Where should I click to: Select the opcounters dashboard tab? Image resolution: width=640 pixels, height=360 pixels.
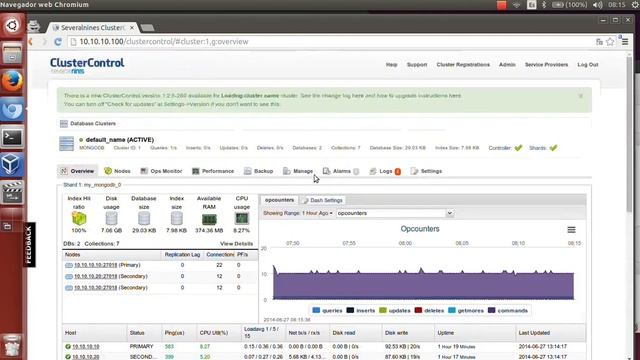point(279,200)
